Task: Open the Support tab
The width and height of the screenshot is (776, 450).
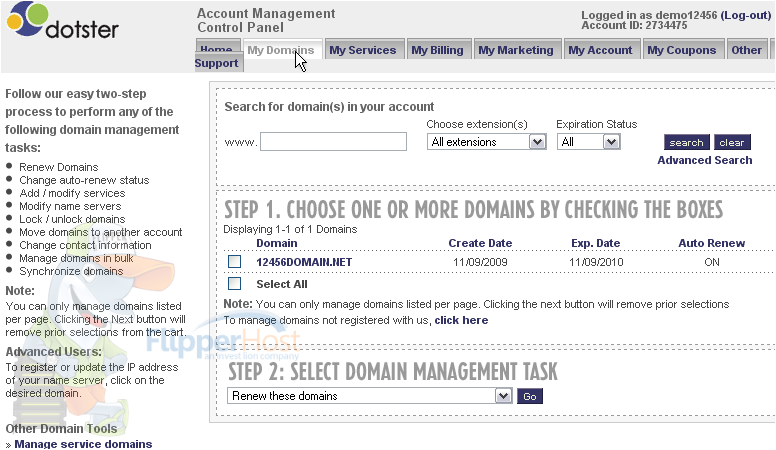Action: 217,63
